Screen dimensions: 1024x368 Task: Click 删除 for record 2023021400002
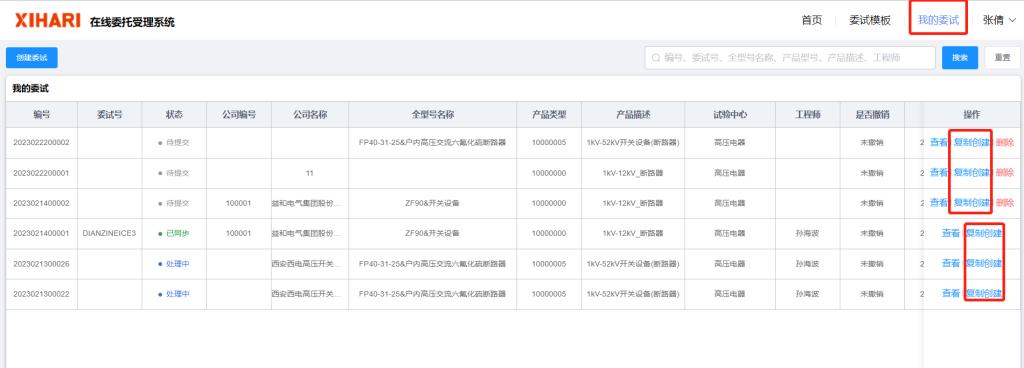1005,203
